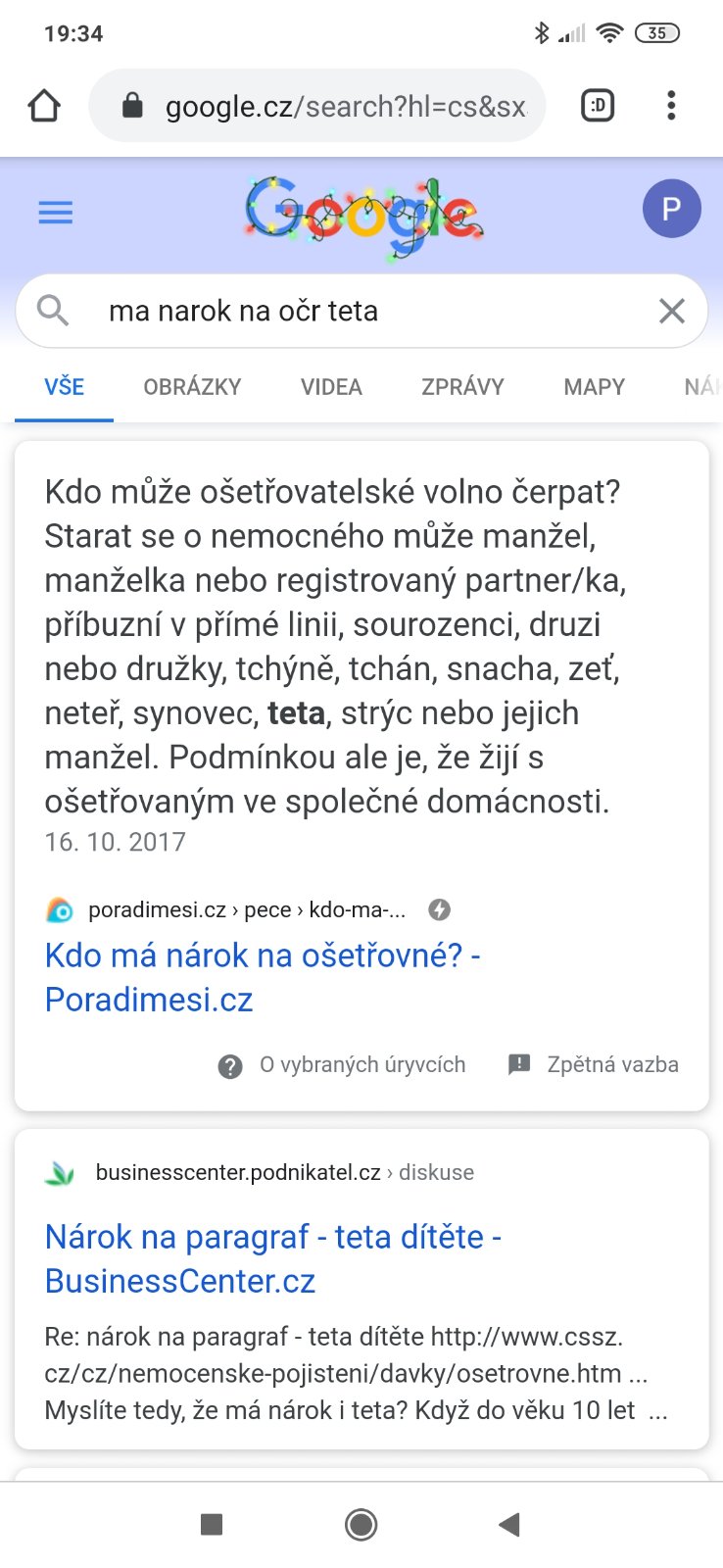Tap the browser home icon

pos(44,106)
